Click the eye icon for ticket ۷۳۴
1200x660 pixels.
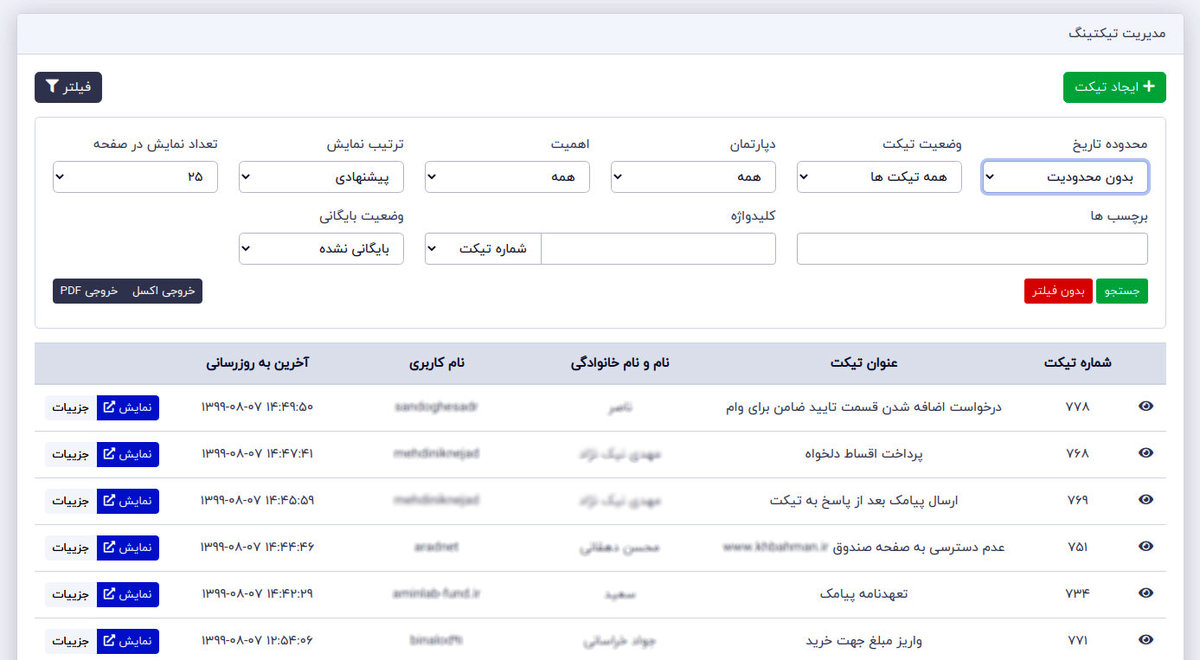(1146, 593)
